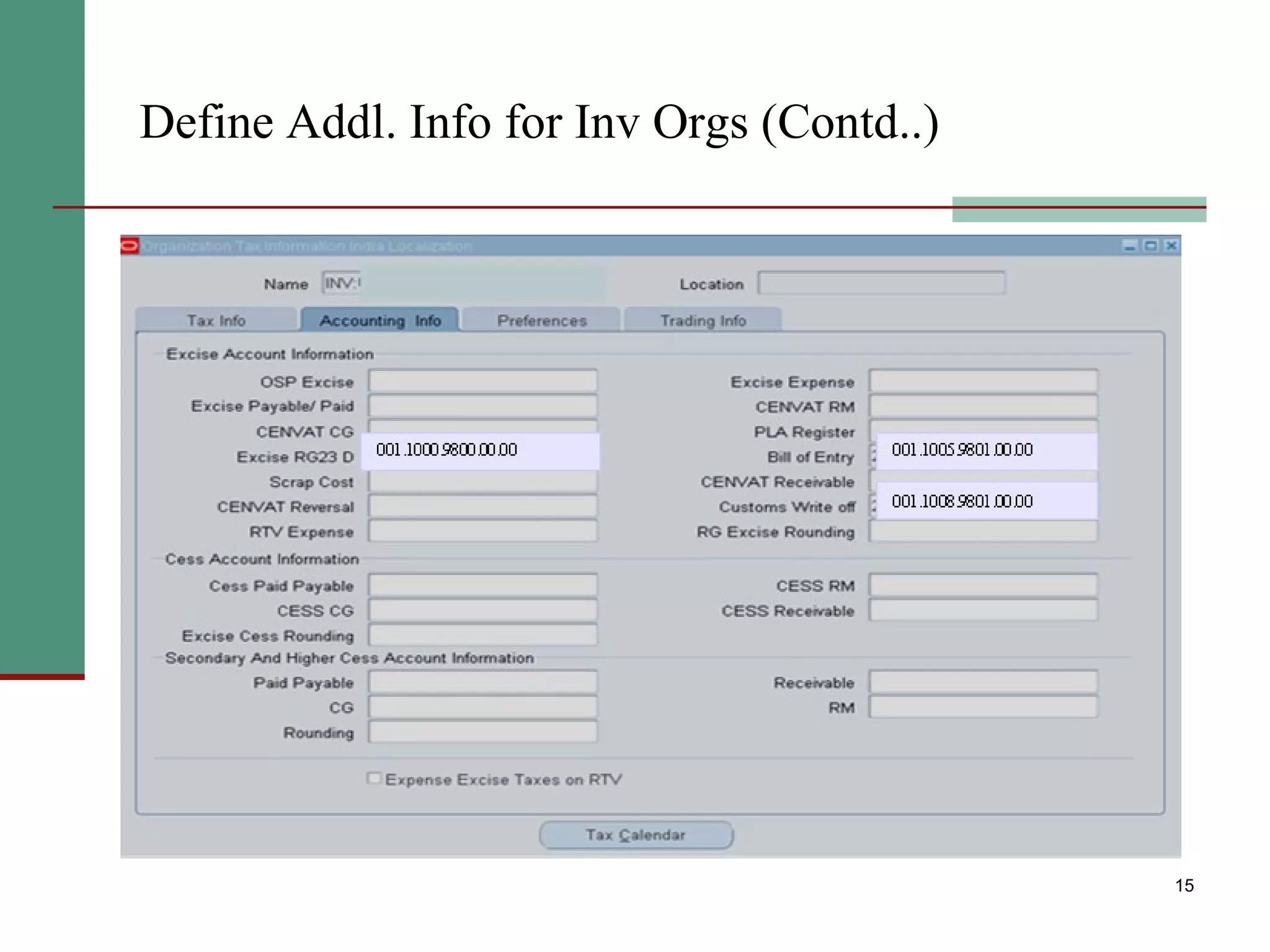Click the secondary cess Rounding field
This screenshot has width=1270, height=952.
(x=483, y=732)
